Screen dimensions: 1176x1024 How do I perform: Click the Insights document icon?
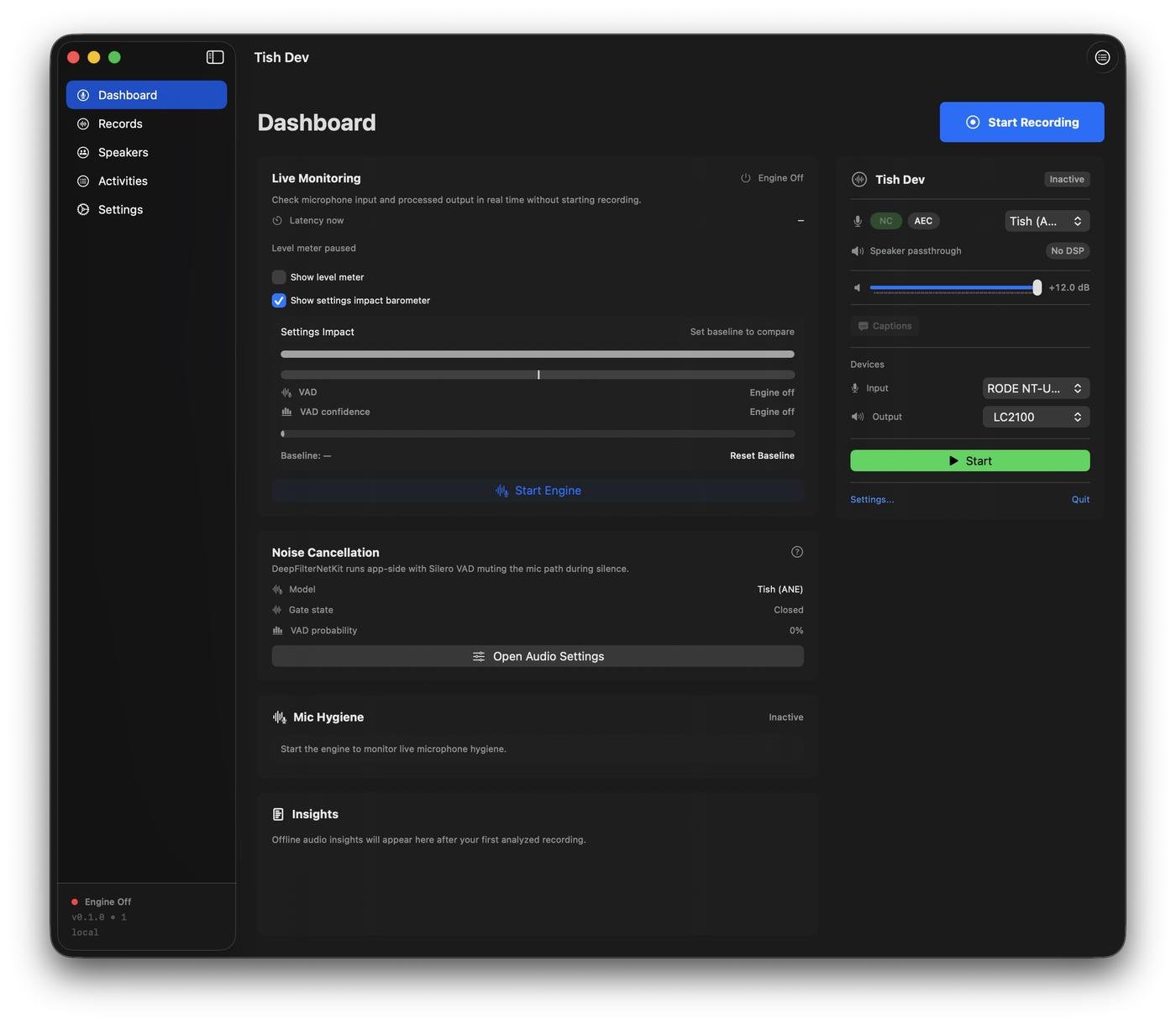(278, 815)
